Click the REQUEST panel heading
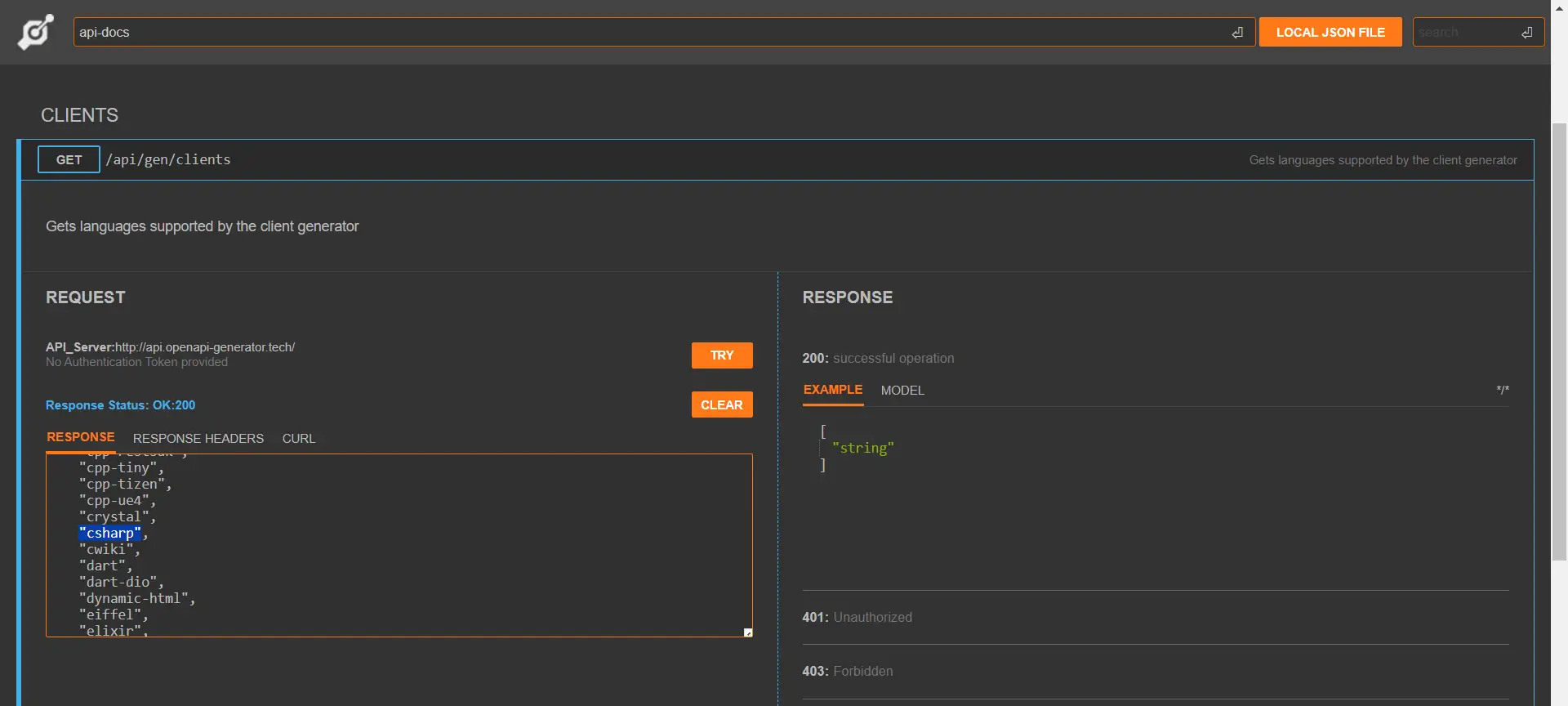 pyautogui.click(x=86, y=297)
